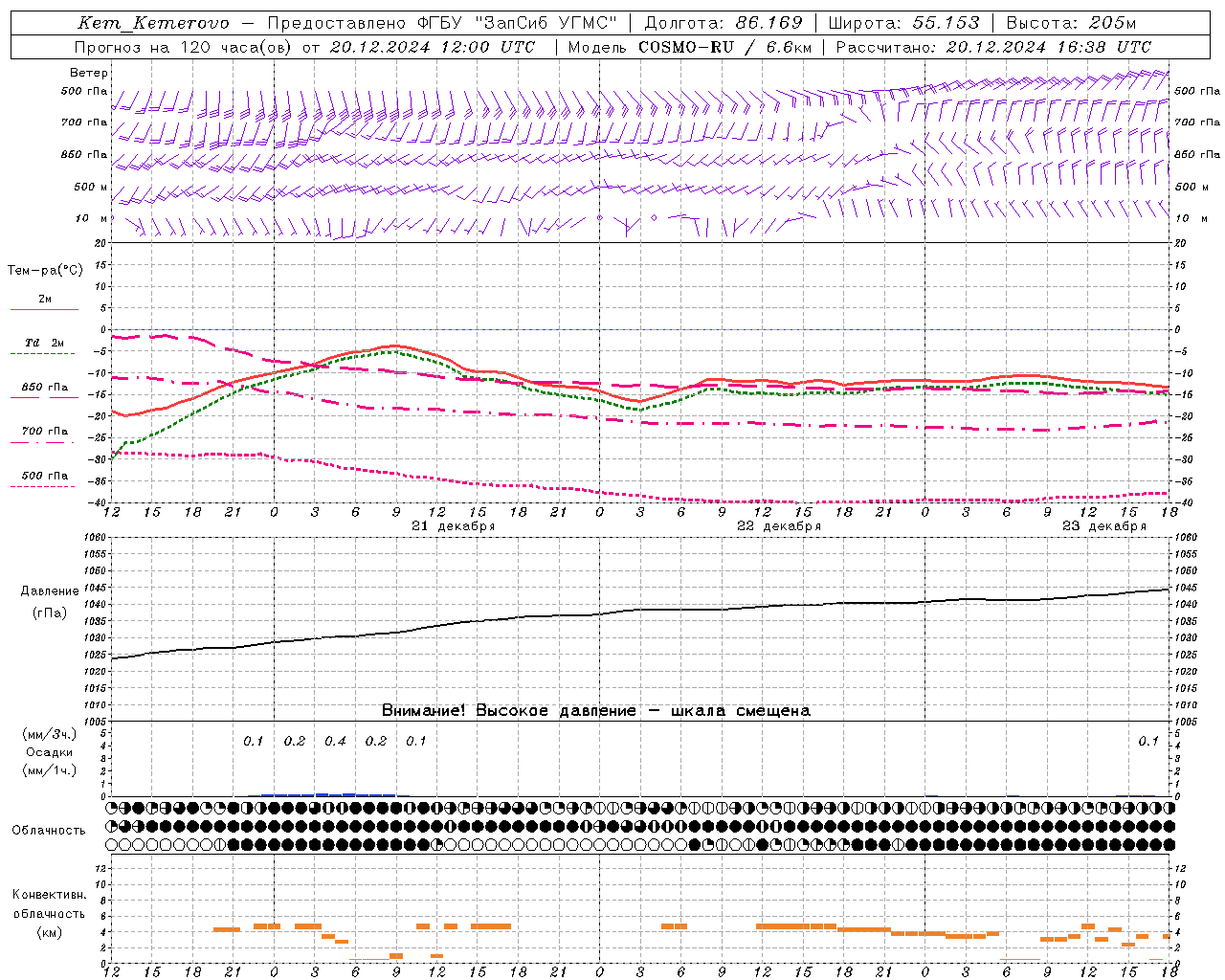Screen dimensions: 1225x980
Task: Click the "21 декабря" date label
Action: point(453,526)
